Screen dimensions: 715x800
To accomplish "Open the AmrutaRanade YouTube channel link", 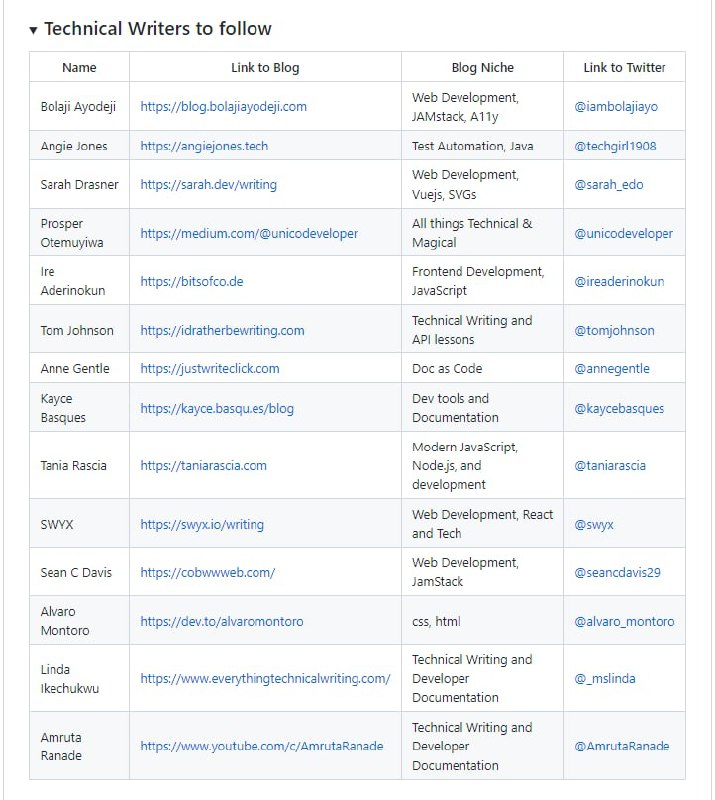I will pyautogui.click(x=261, y=747).
